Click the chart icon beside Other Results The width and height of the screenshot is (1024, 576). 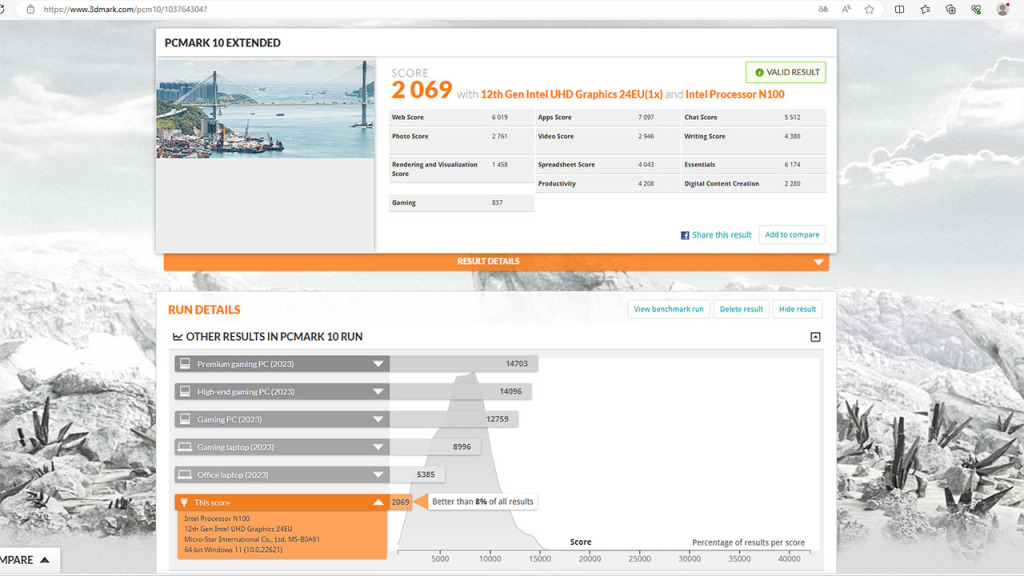click(x=177, y=337)
